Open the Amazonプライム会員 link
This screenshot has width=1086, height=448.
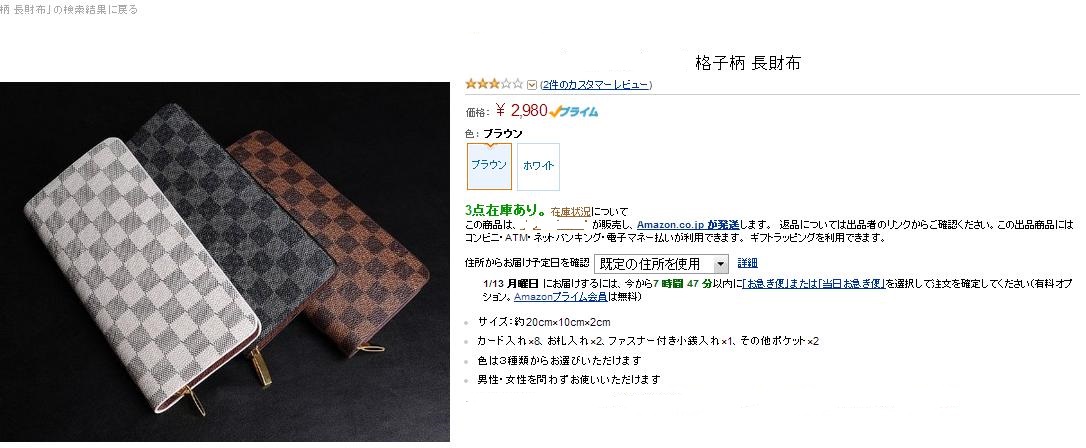tap(561, 297)
